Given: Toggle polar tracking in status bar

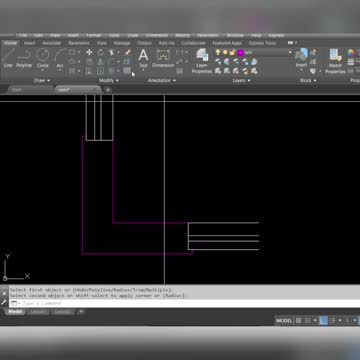Looking at the screenshot, I should tap(332, 320).
